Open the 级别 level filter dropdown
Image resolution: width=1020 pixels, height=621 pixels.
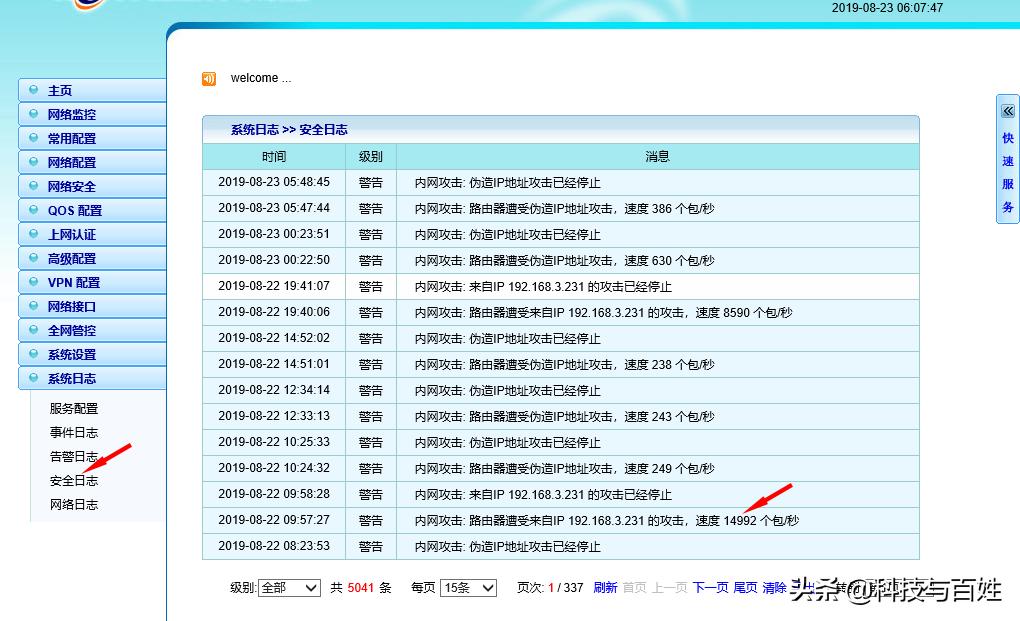click(289, 588)
